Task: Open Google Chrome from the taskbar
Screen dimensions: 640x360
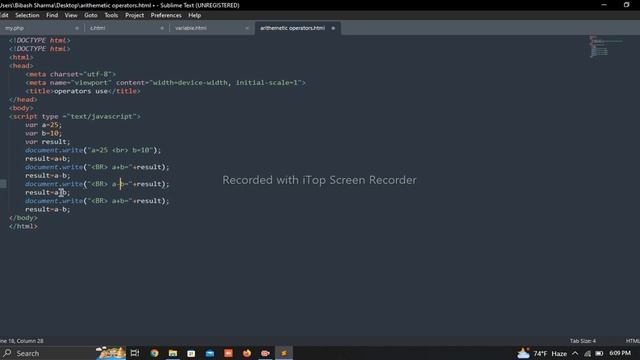Action: pos(154,353)
